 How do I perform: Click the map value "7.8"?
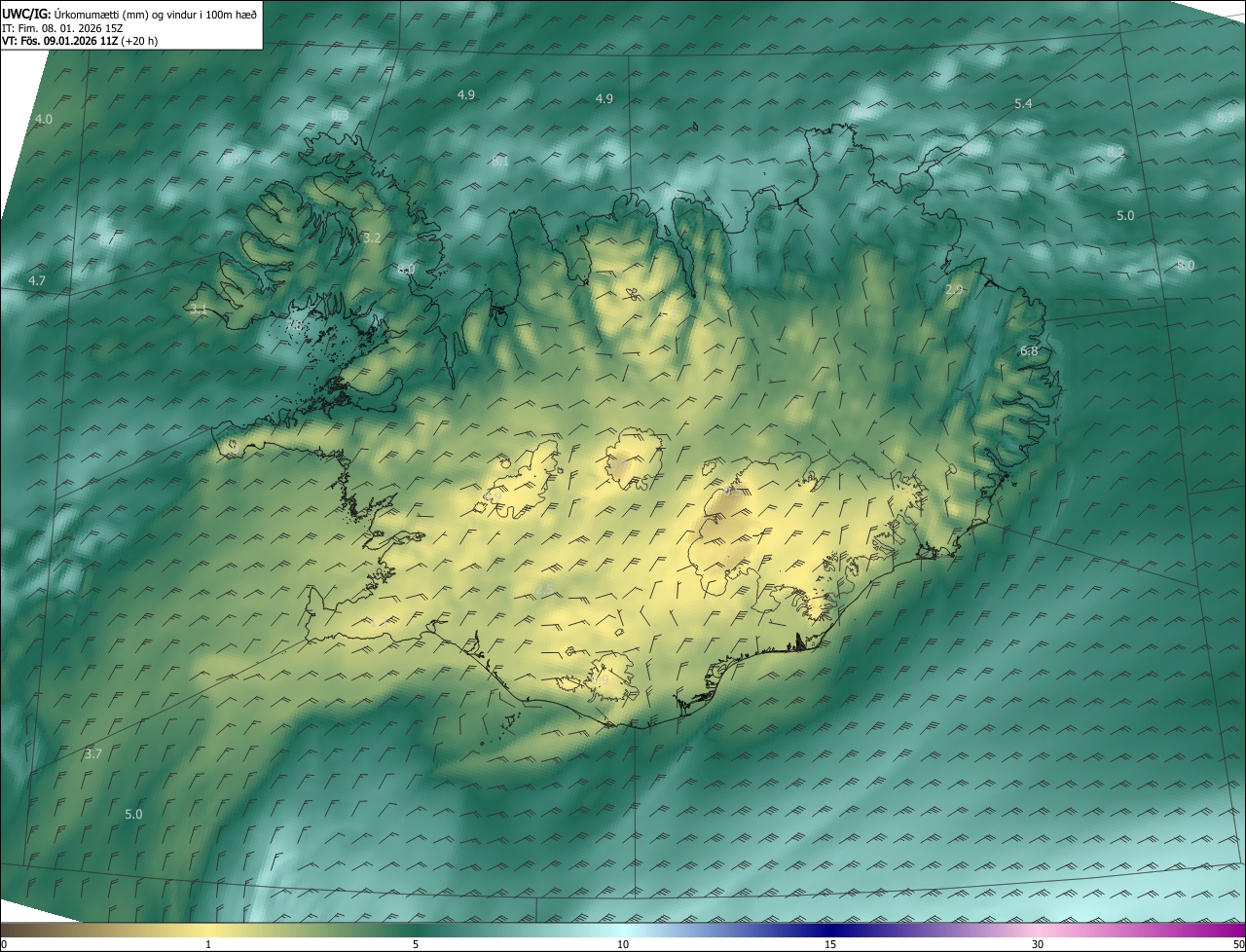[x=295, y=326]
